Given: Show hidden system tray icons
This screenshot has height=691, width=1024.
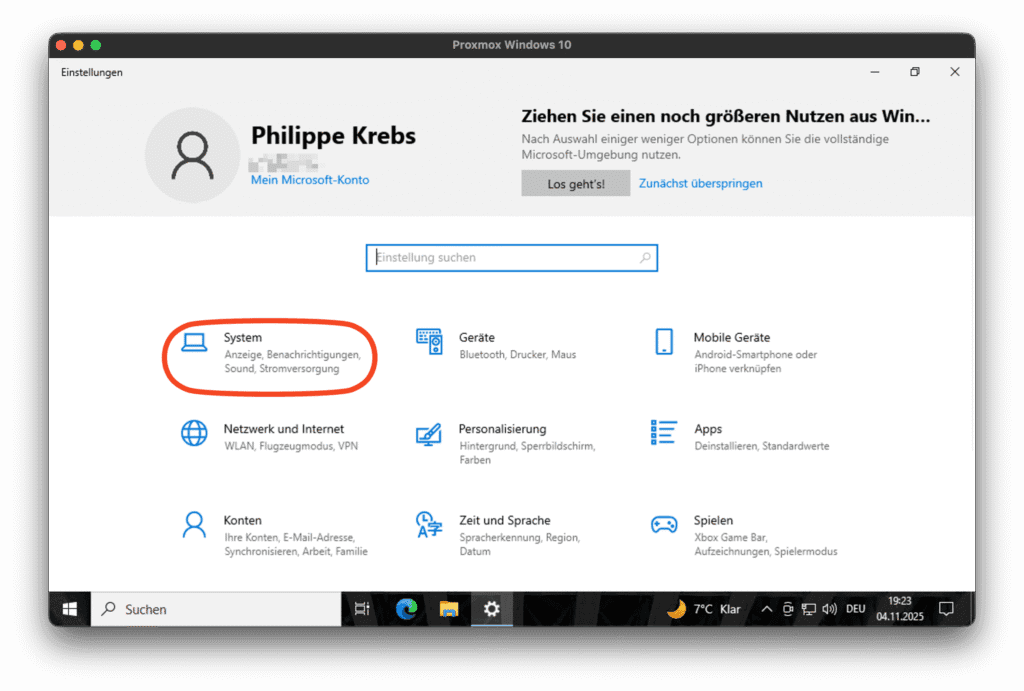Looking at the screenshot, I should [767, 609].
